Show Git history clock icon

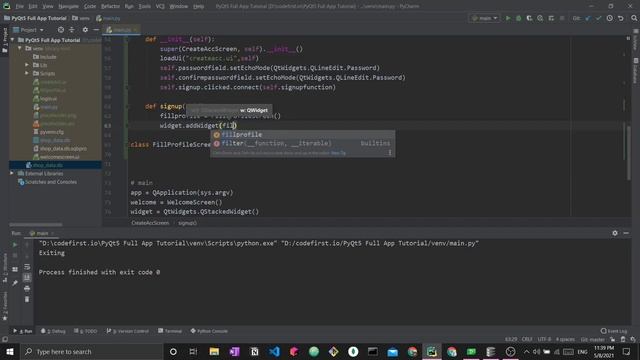pyautogui.click(x=609, y=18)
